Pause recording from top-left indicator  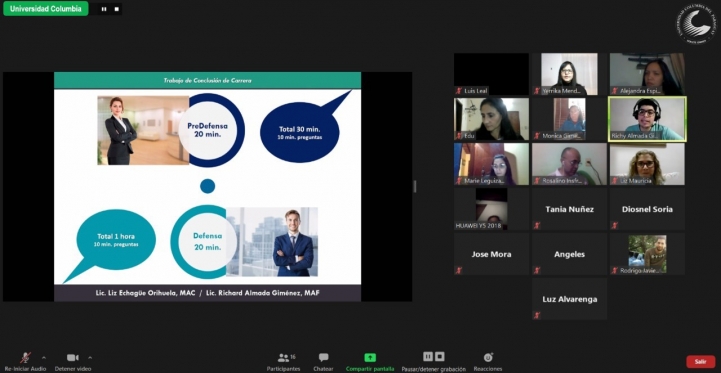104,9
